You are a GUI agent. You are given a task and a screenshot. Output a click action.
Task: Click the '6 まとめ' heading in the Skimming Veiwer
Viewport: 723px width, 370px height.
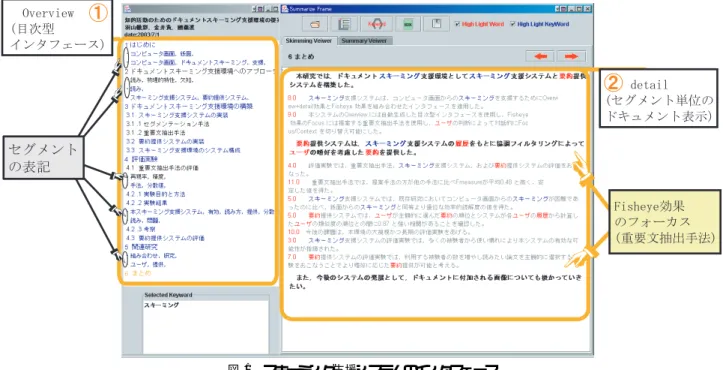pyautogui.click(x=301, y=57)
